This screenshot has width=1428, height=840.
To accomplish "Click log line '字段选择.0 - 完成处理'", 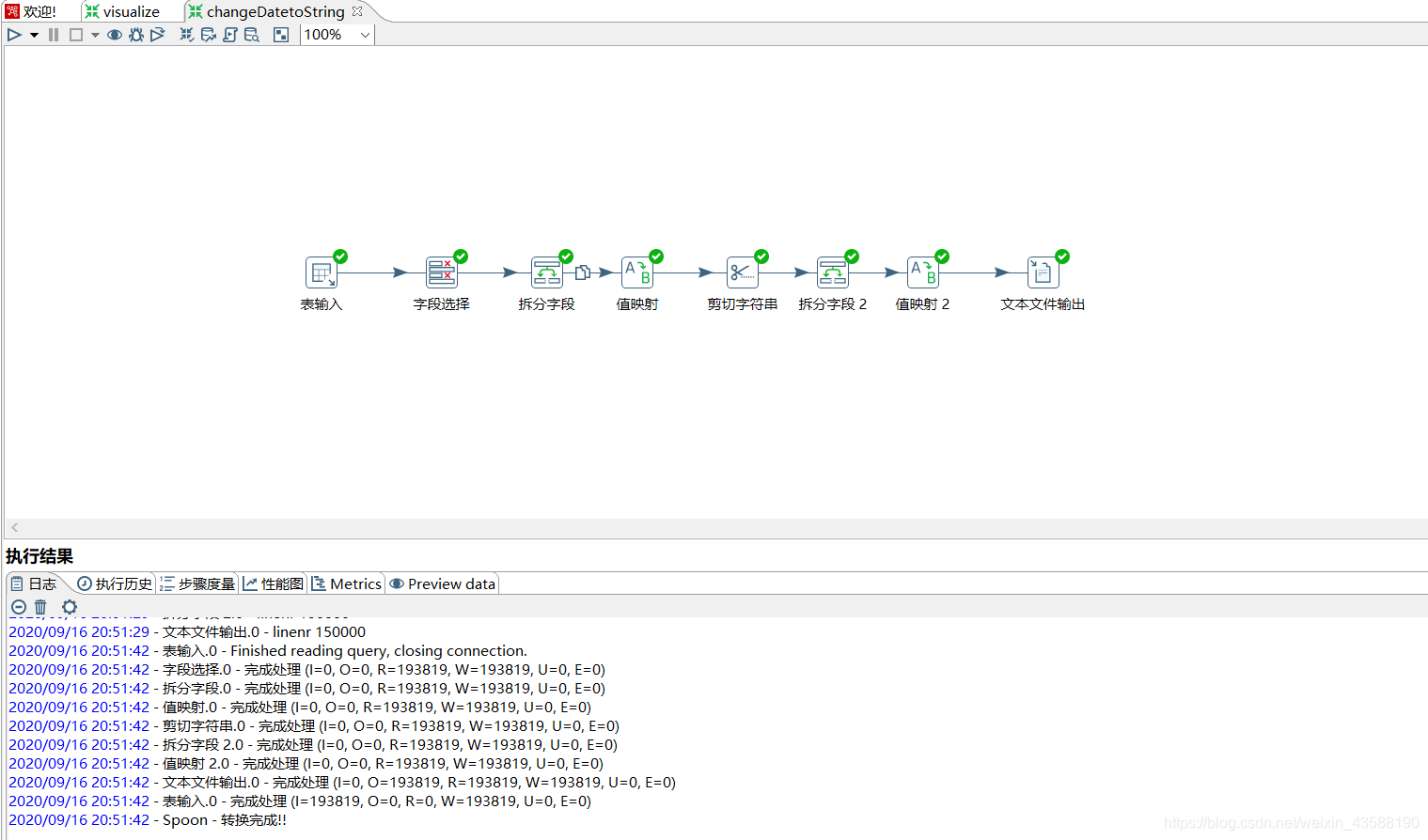I will pyautogui.click(x=307, y=670).
